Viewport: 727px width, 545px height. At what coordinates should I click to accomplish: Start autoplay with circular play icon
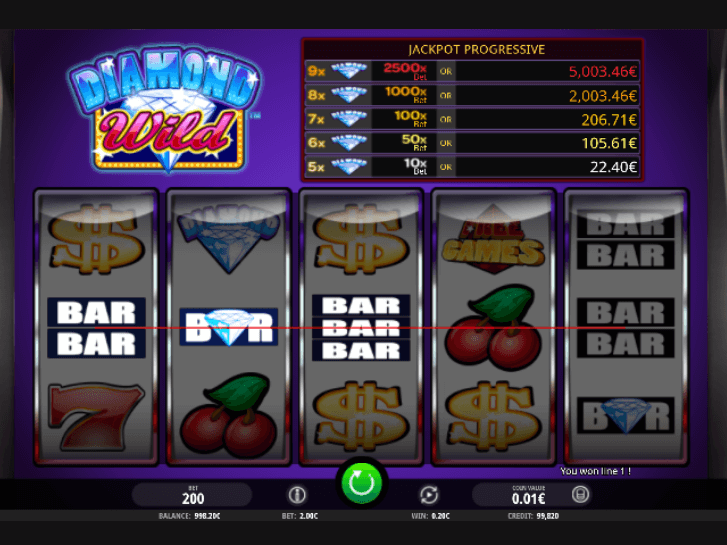click(x=429, y=495)
